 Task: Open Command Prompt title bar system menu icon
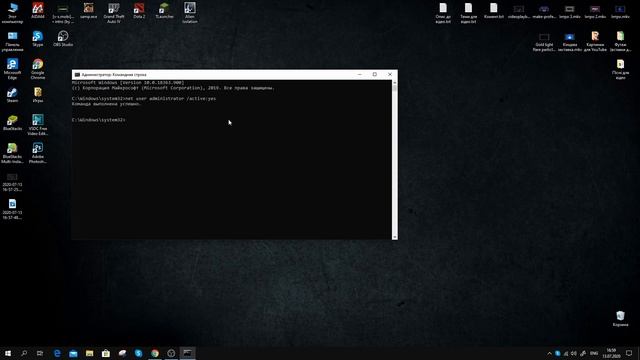pos(77,75)
